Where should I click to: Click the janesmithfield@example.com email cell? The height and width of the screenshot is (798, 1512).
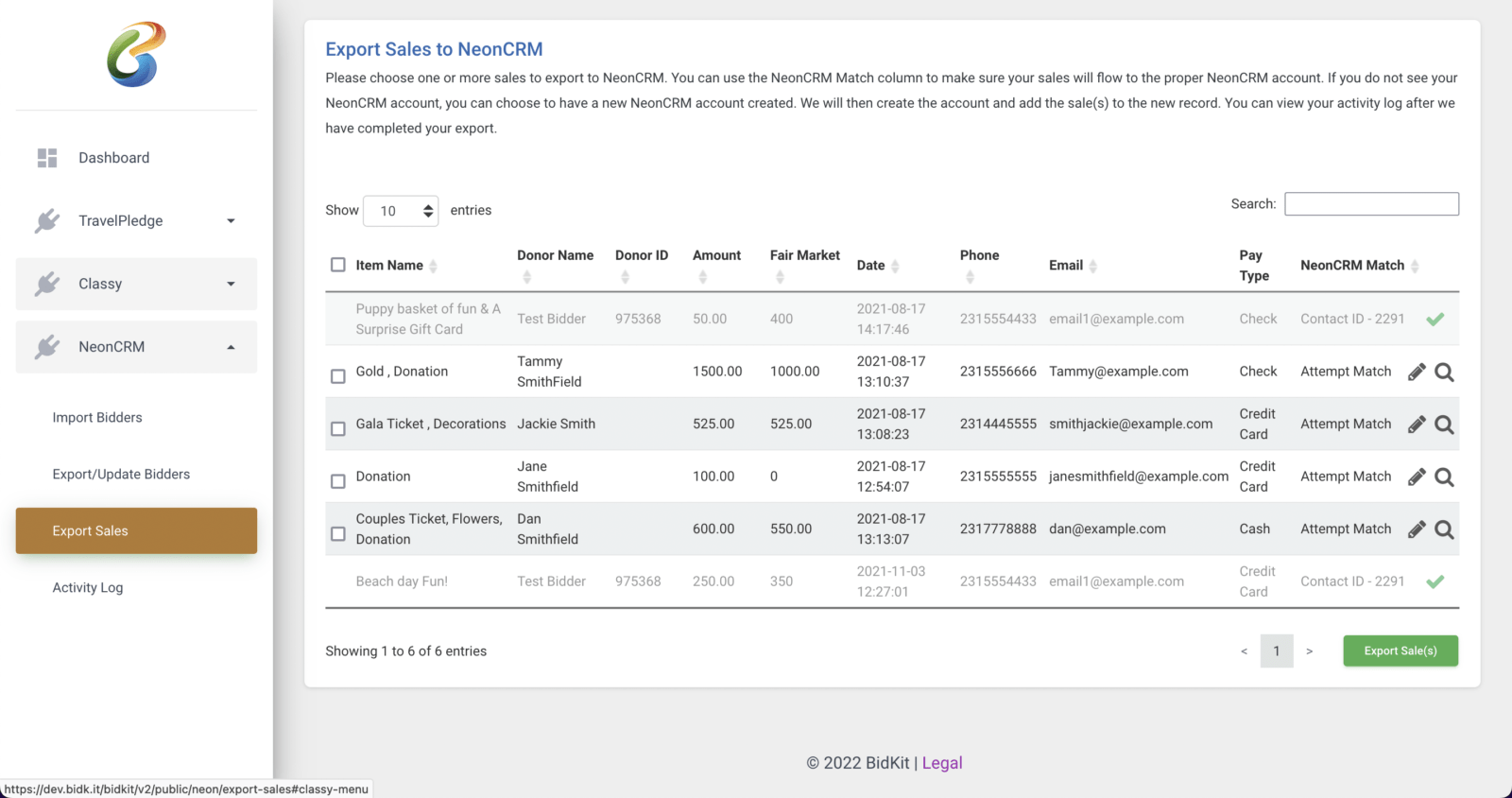[1139, 477]
